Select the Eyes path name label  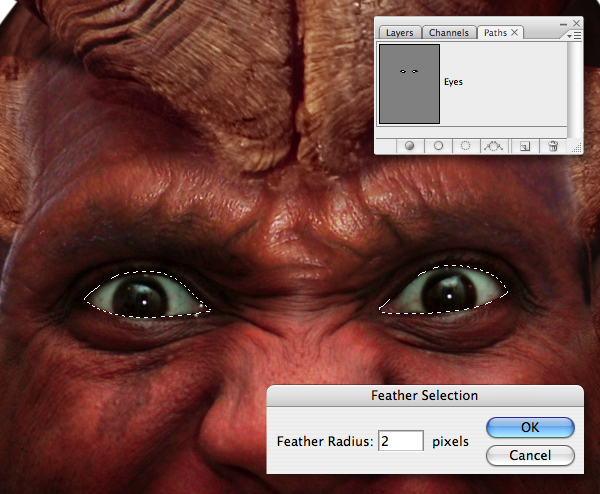[453, 82]
